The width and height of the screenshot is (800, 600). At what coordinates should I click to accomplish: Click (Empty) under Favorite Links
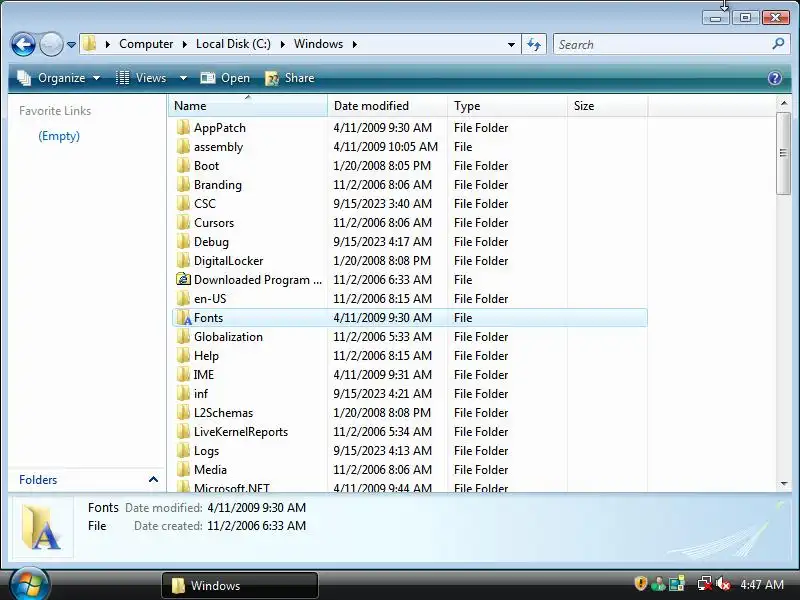[59, 136]
